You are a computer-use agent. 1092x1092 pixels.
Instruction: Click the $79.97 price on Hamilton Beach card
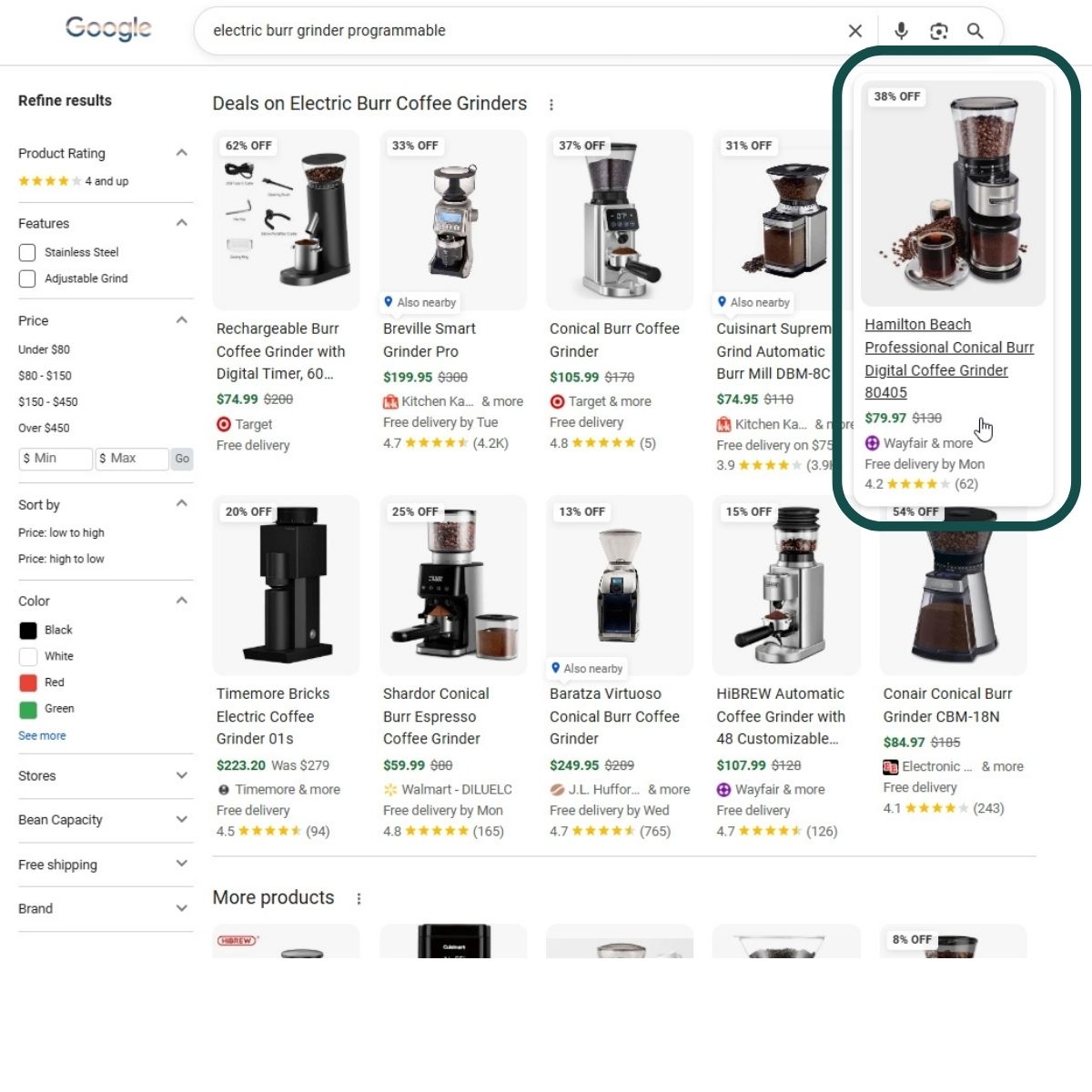[x=885, y=418]
